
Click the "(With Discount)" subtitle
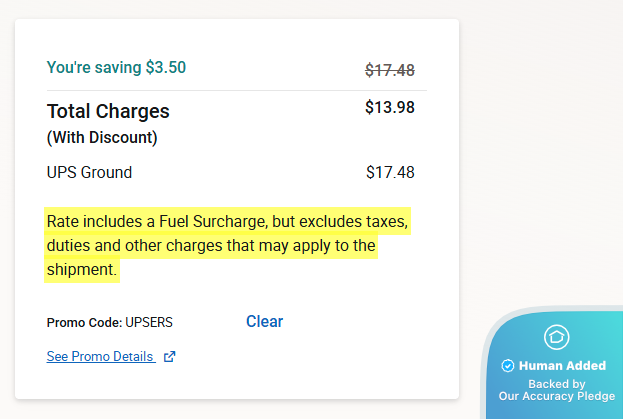pos(102,137)
